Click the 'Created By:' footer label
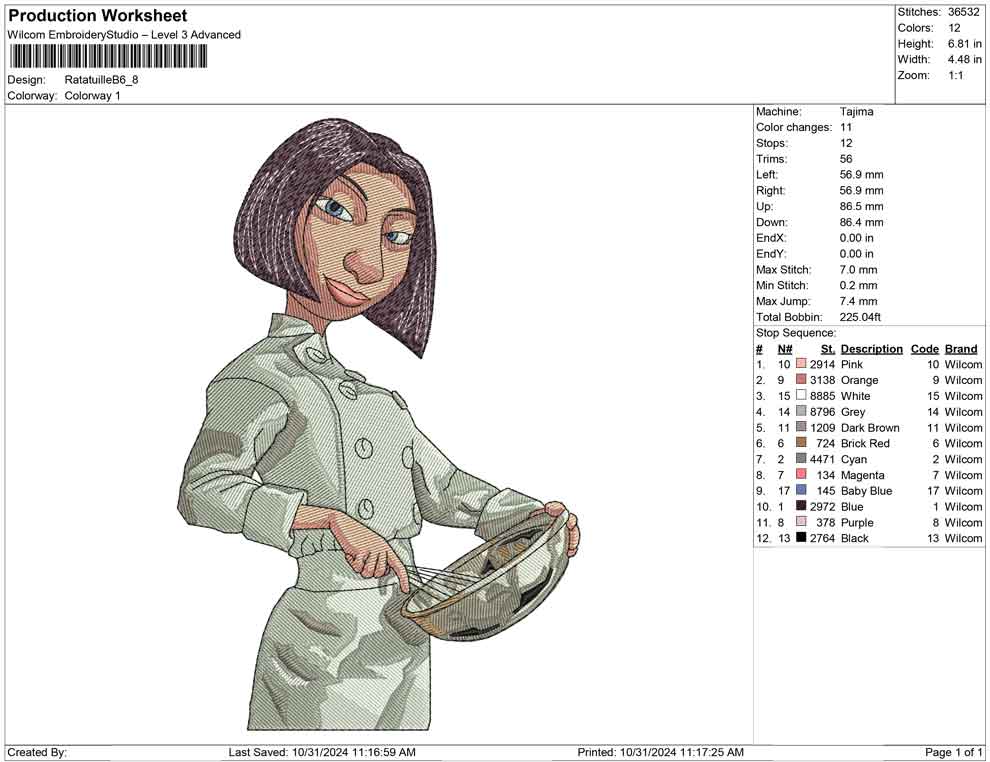 pos(37,751)
